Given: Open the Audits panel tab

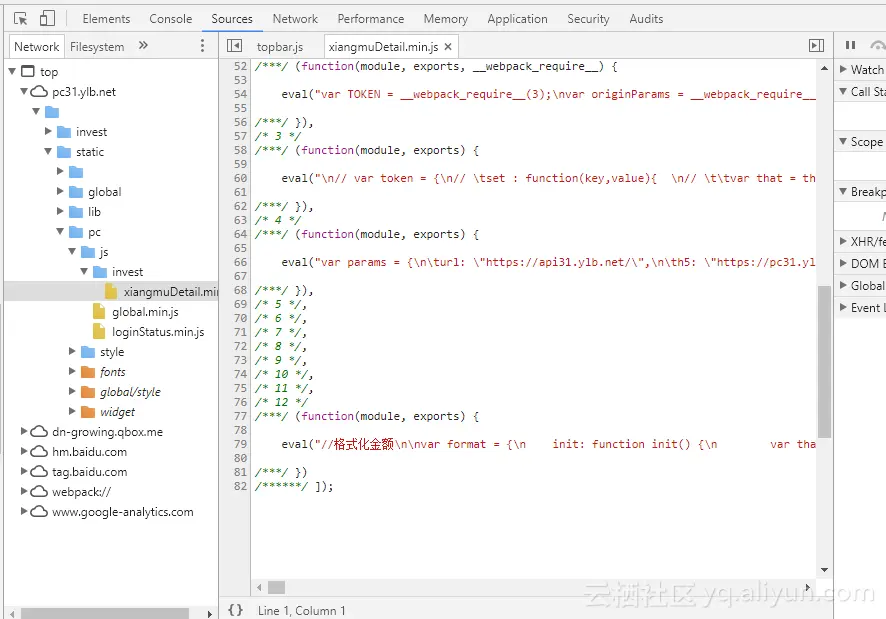Looking at the screenshot, I should point(646,19).
